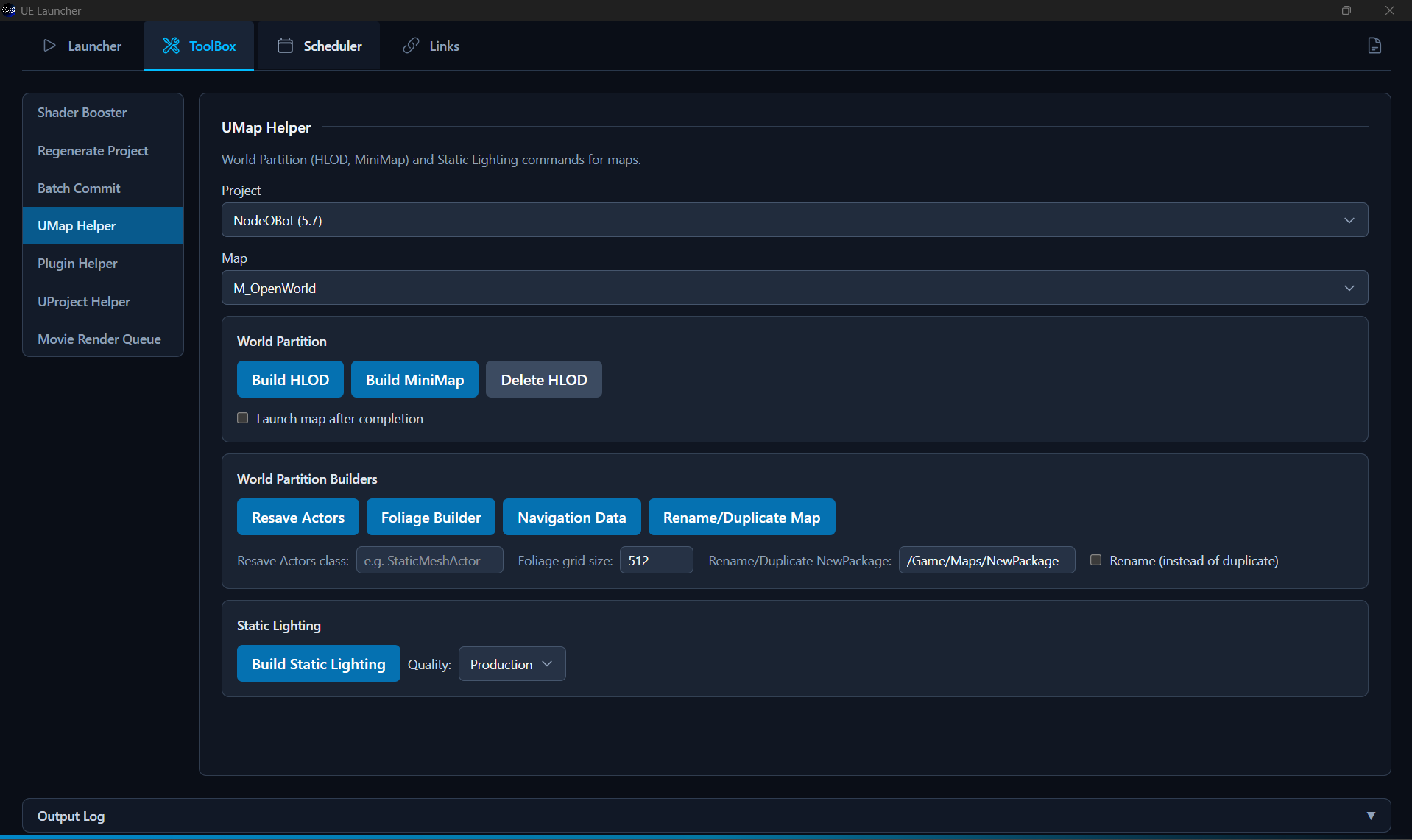Focus the Resave Actors class input field
This screenshot has height=840, width=1412.
click(430, 560)
